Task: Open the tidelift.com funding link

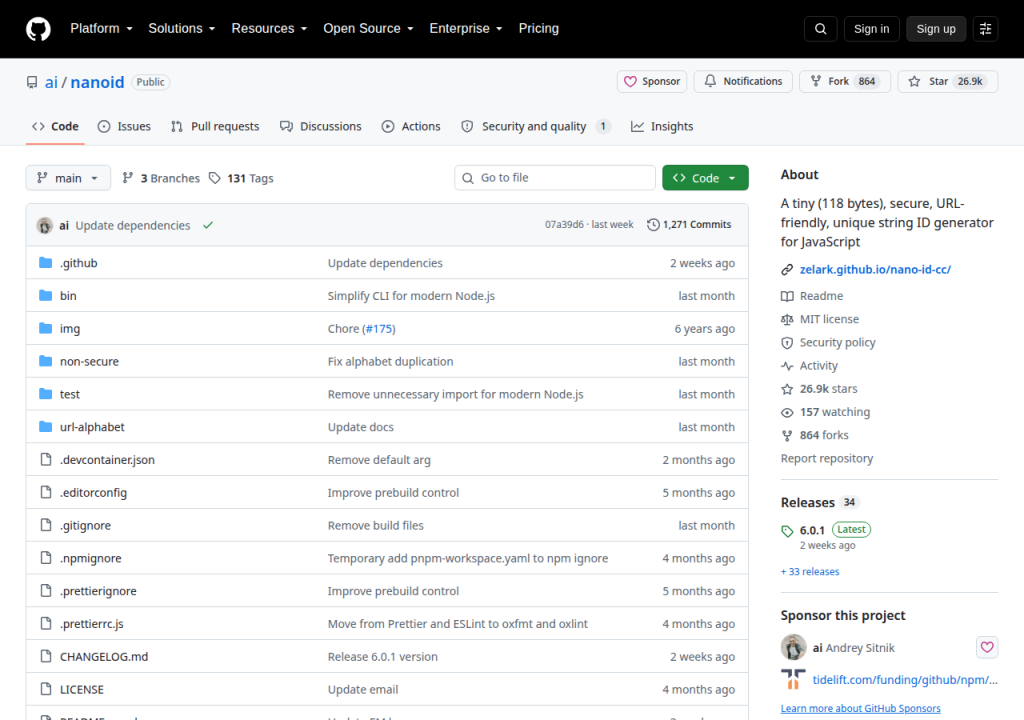Action: click(x=905, y=679)
